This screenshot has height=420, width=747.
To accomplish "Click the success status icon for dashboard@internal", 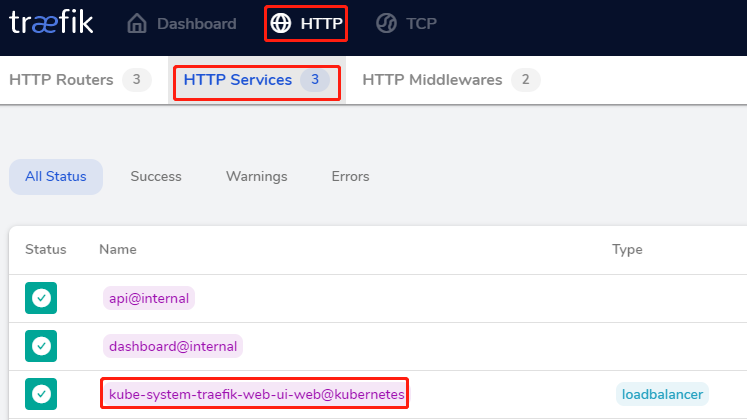I will click(x=41, y=346).
